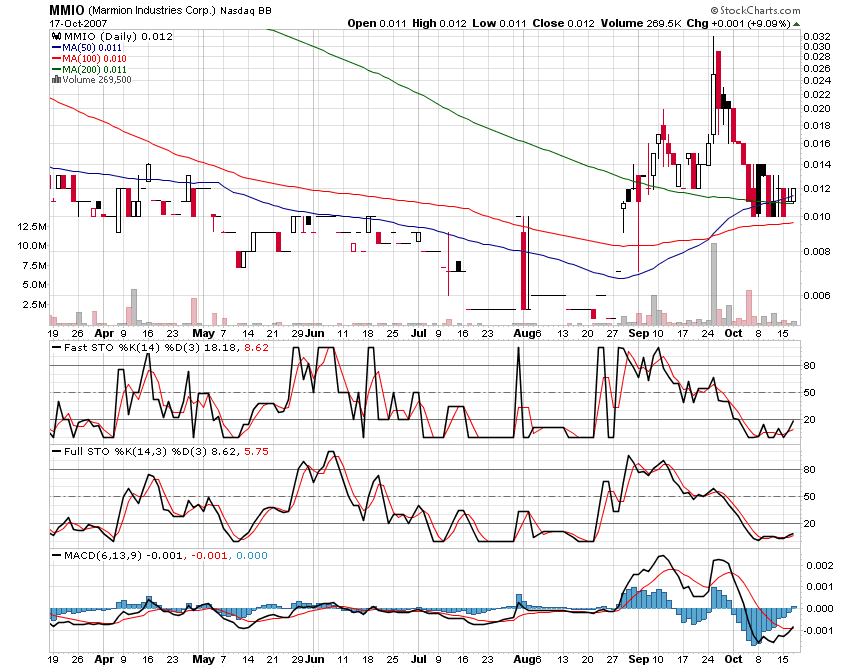Click the 'Fast STO %K(14) %D(3)' indicator label
This screenshot has height=668, width=850.
click(132, 348)
